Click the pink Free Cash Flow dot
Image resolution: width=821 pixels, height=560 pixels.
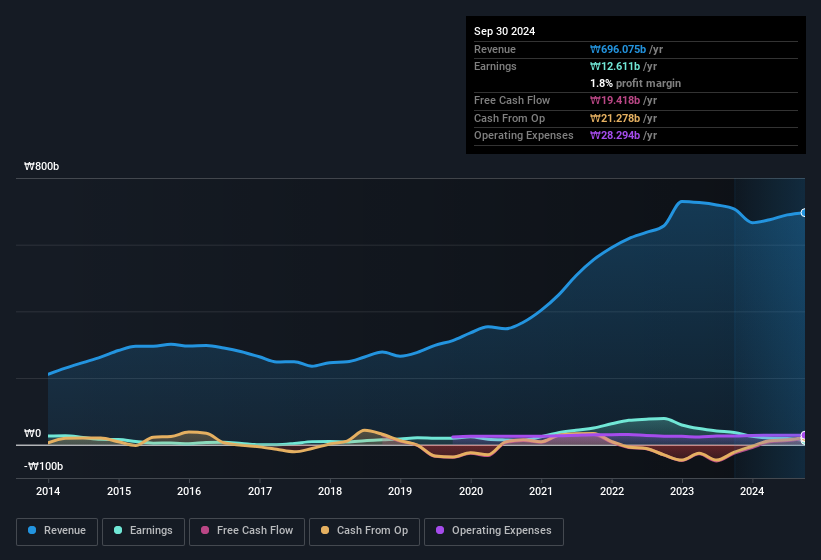[205, 530]
